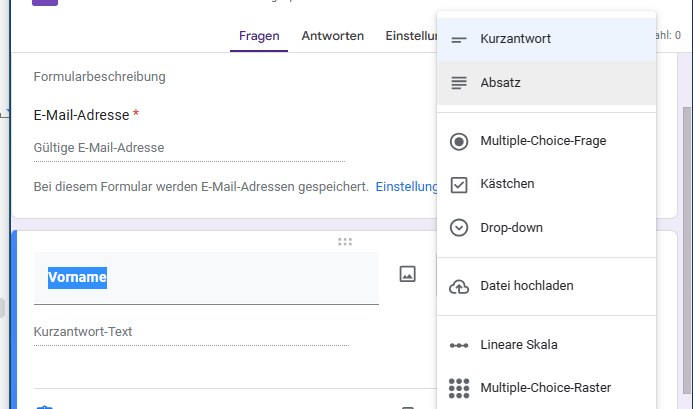Click the Formularbeschreibung description field
693x409 pixels.
[x=100, y=77]
